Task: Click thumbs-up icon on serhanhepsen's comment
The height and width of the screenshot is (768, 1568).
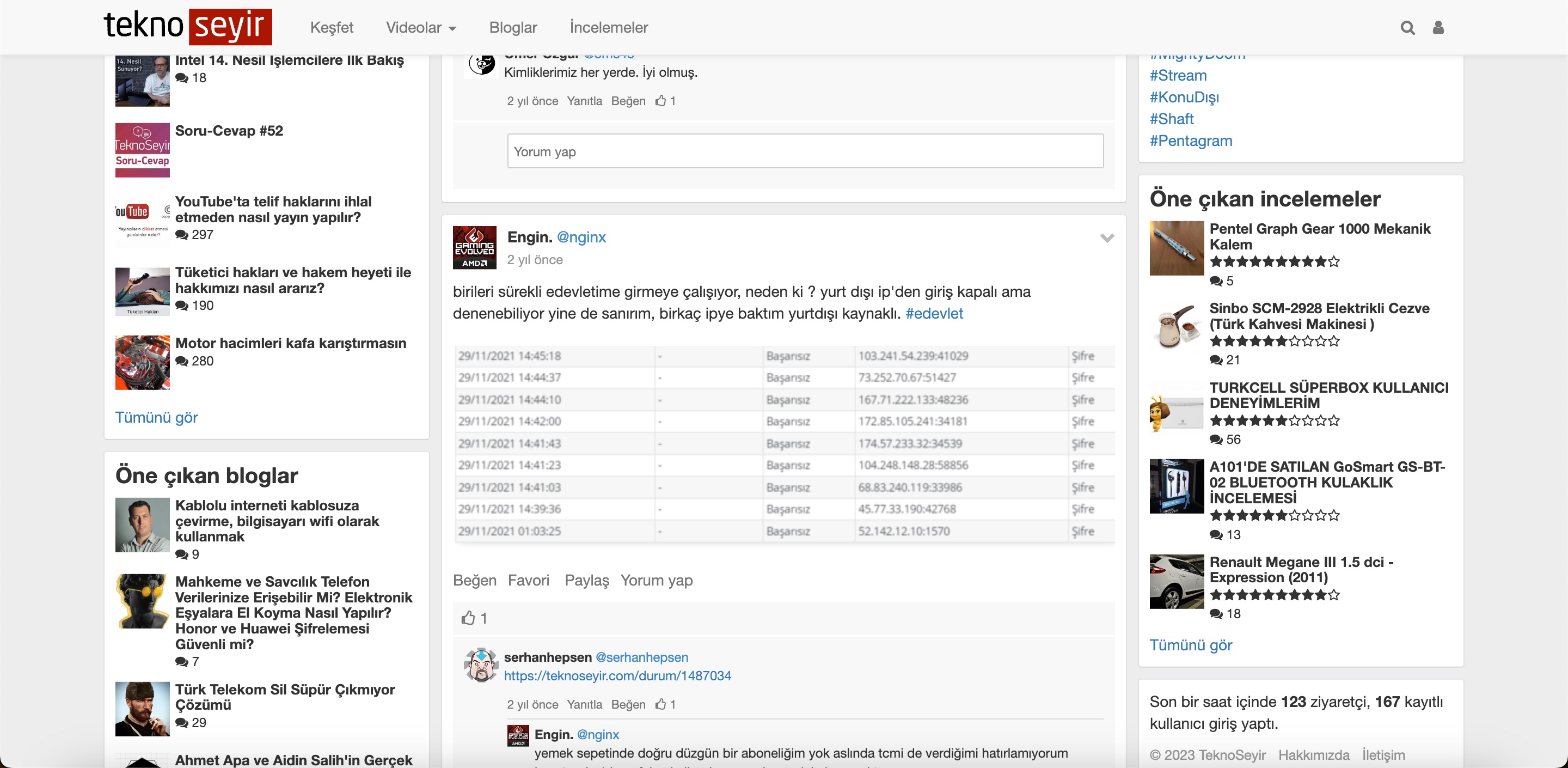Action: pyautogui.click(x=660, y=705)
